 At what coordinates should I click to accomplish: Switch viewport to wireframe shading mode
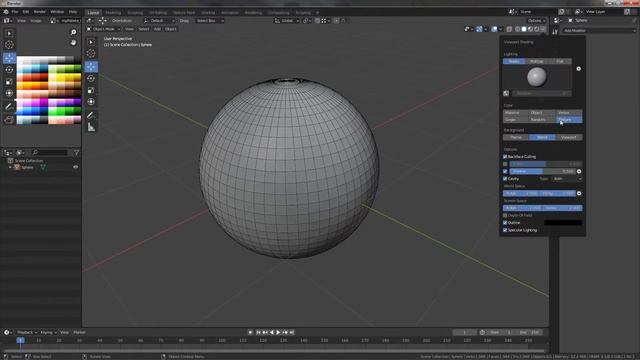point(517,29)
